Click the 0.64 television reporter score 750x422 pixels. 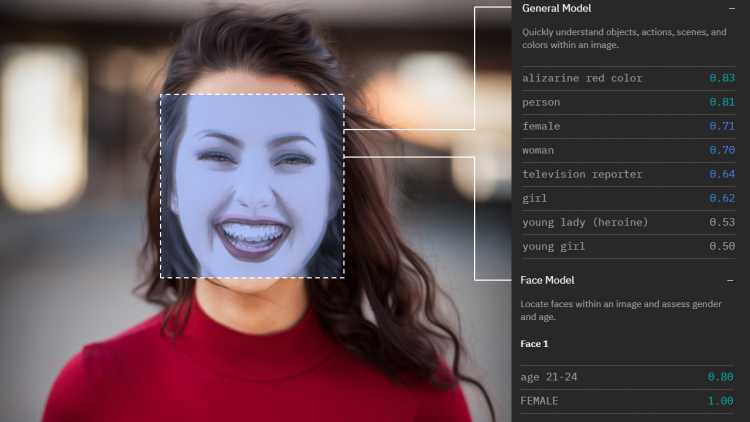tap(722, 174)
